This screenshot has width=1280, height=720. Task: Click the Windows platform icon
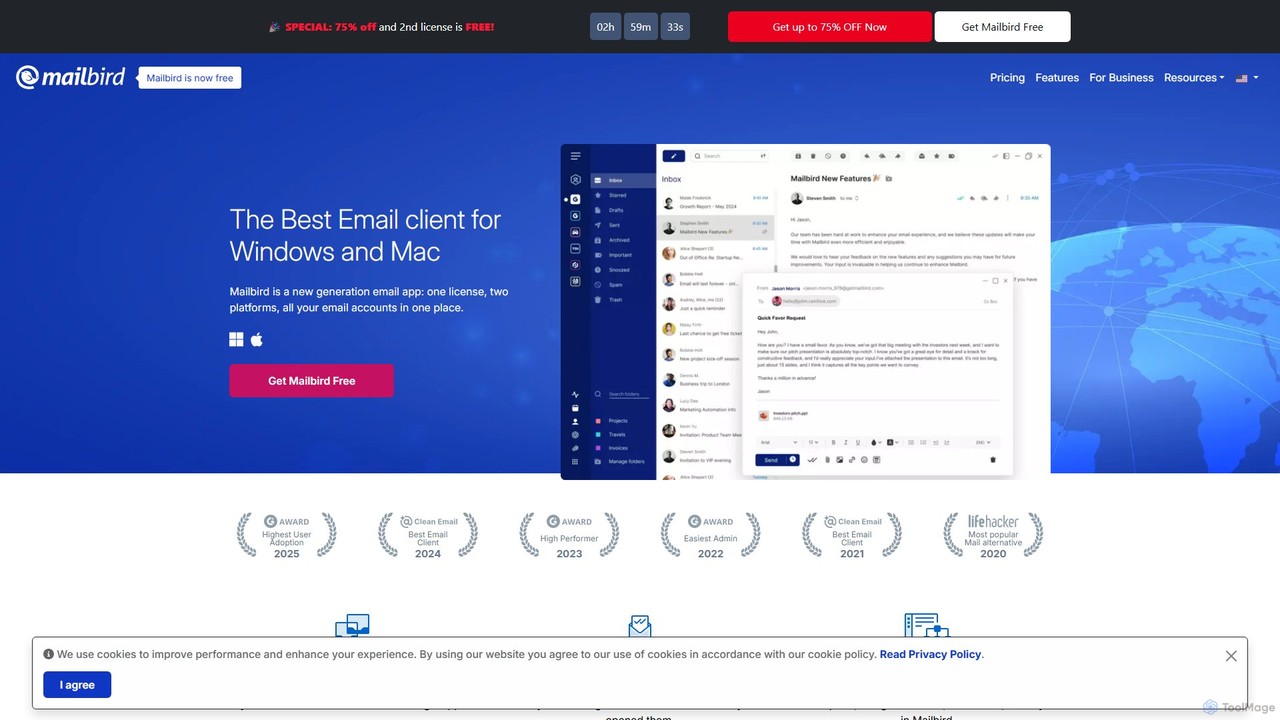click(x=236, y=340)
